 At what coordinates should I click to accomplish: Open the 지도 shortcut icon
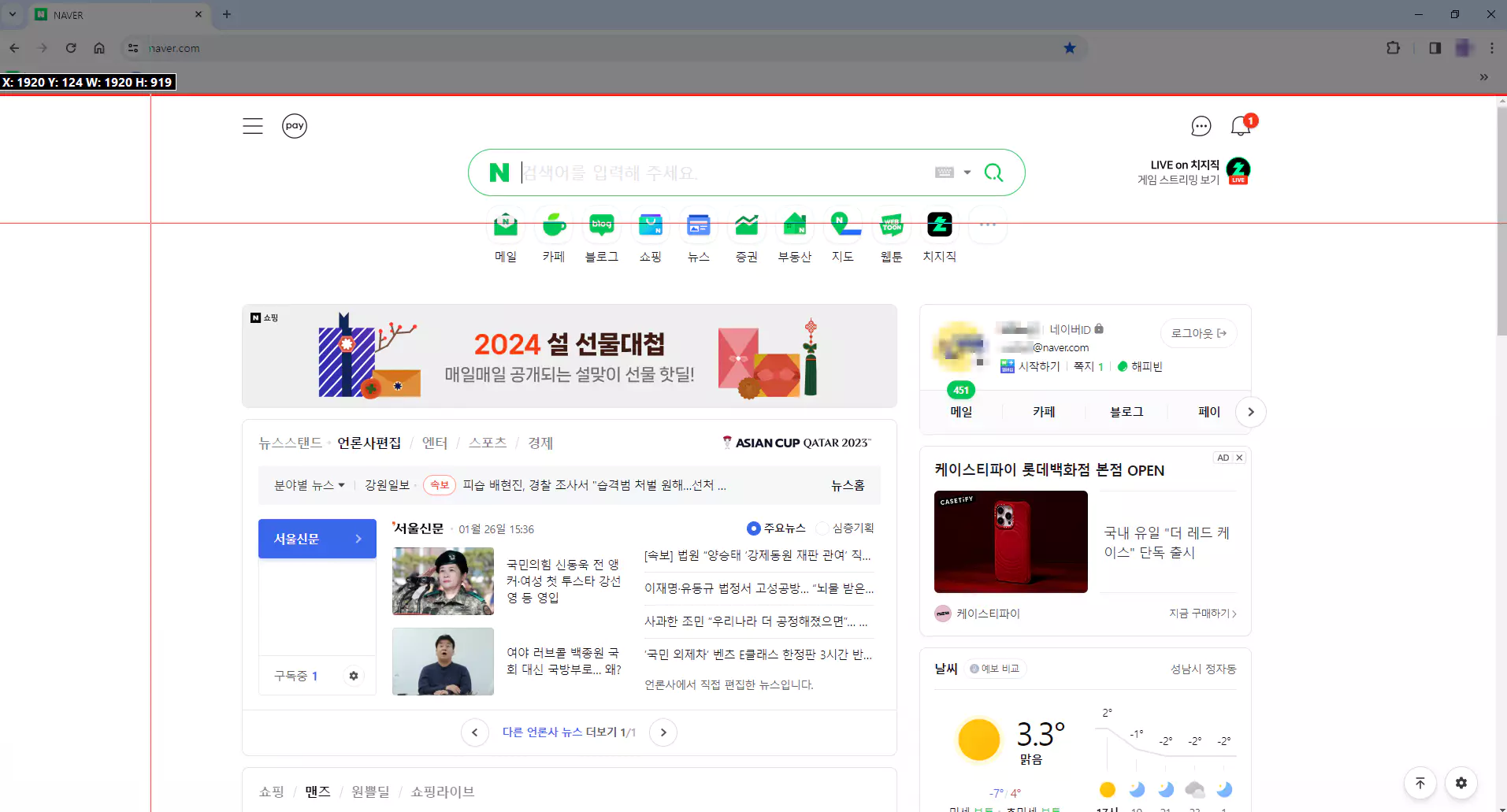843,225
